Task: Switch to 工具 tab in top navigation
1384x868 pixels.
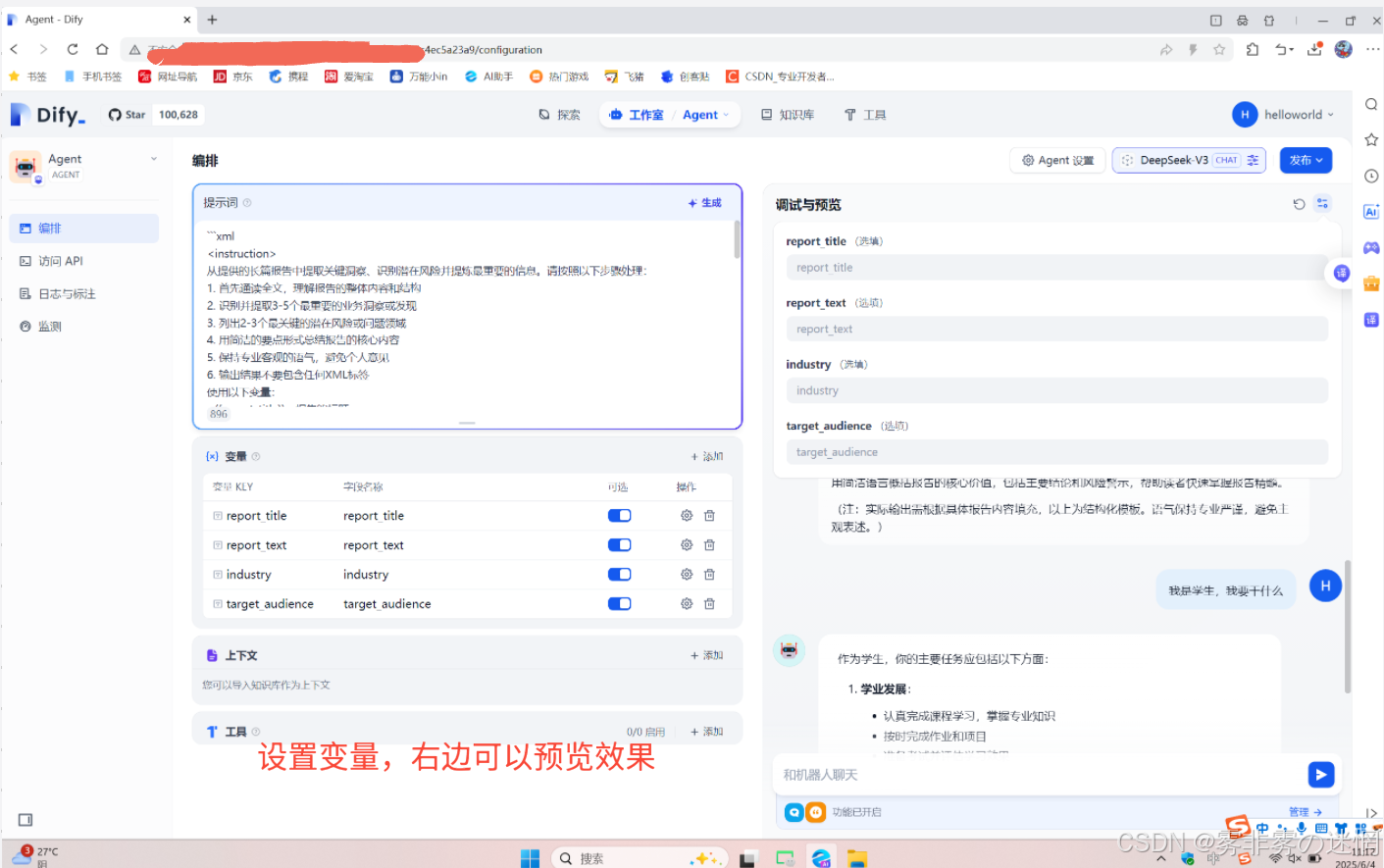Action: (x=865, y=115)
